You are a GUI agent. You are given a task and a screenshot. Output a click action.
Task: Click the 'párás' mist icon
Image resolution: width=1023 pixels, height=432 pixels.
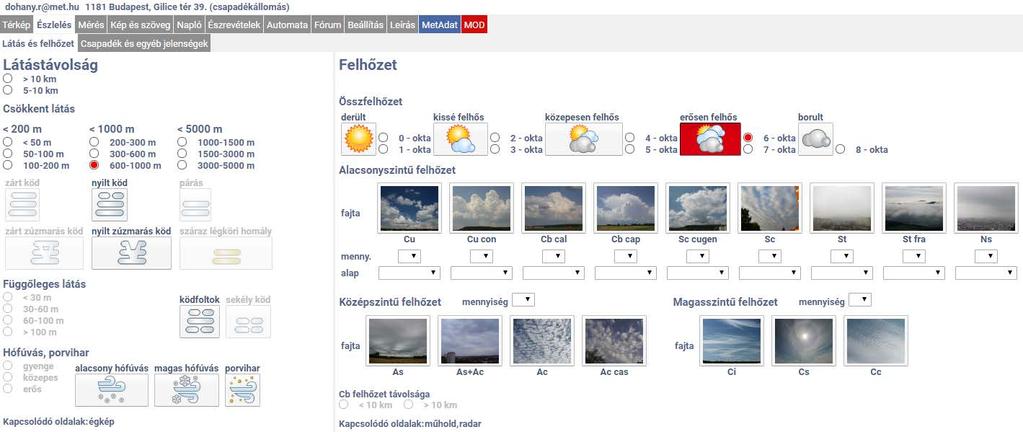point(196,205)
